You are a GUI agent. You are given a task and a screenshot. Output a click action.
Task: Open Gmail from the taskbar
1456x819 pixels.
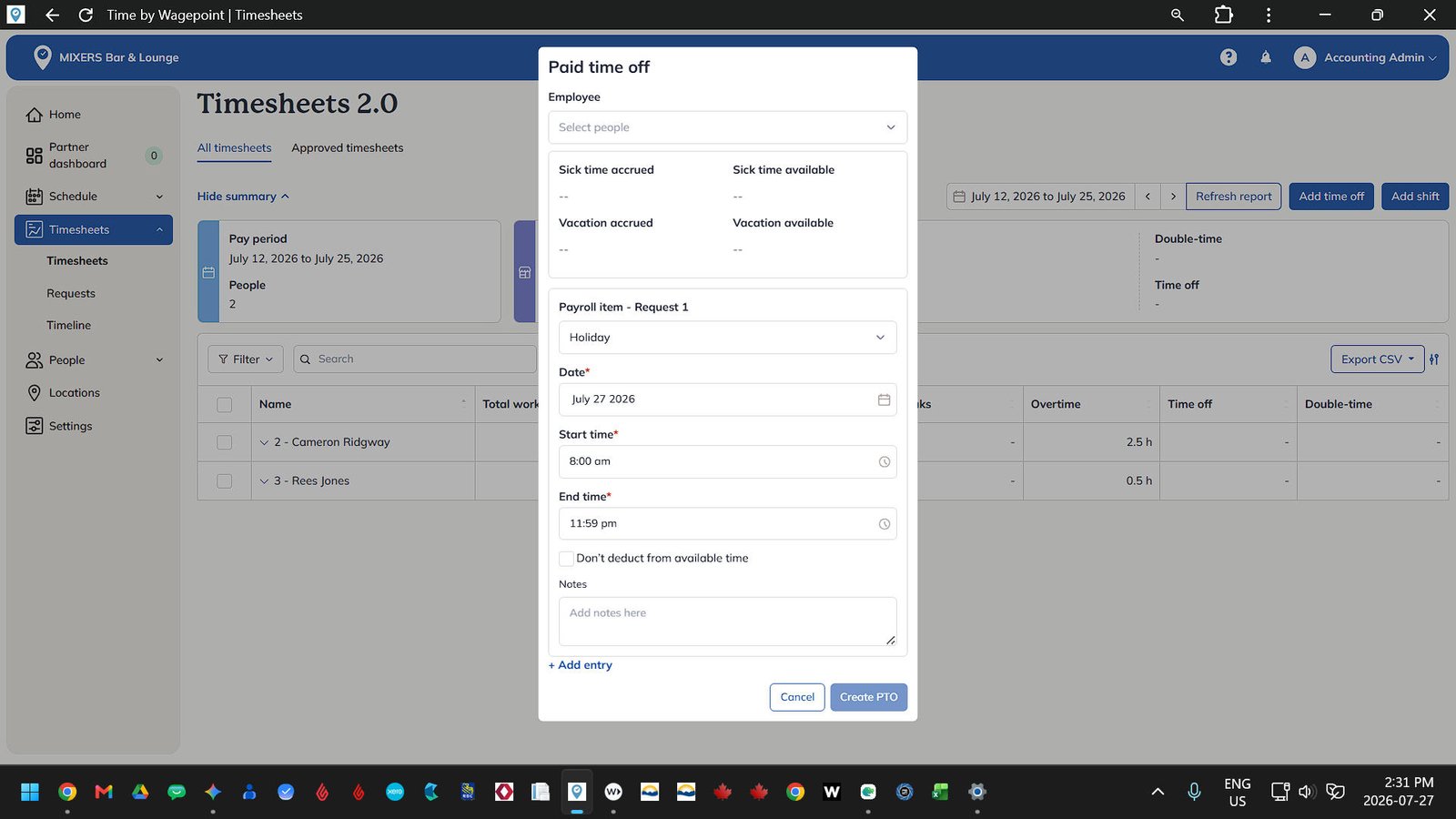tap(104, 792)
